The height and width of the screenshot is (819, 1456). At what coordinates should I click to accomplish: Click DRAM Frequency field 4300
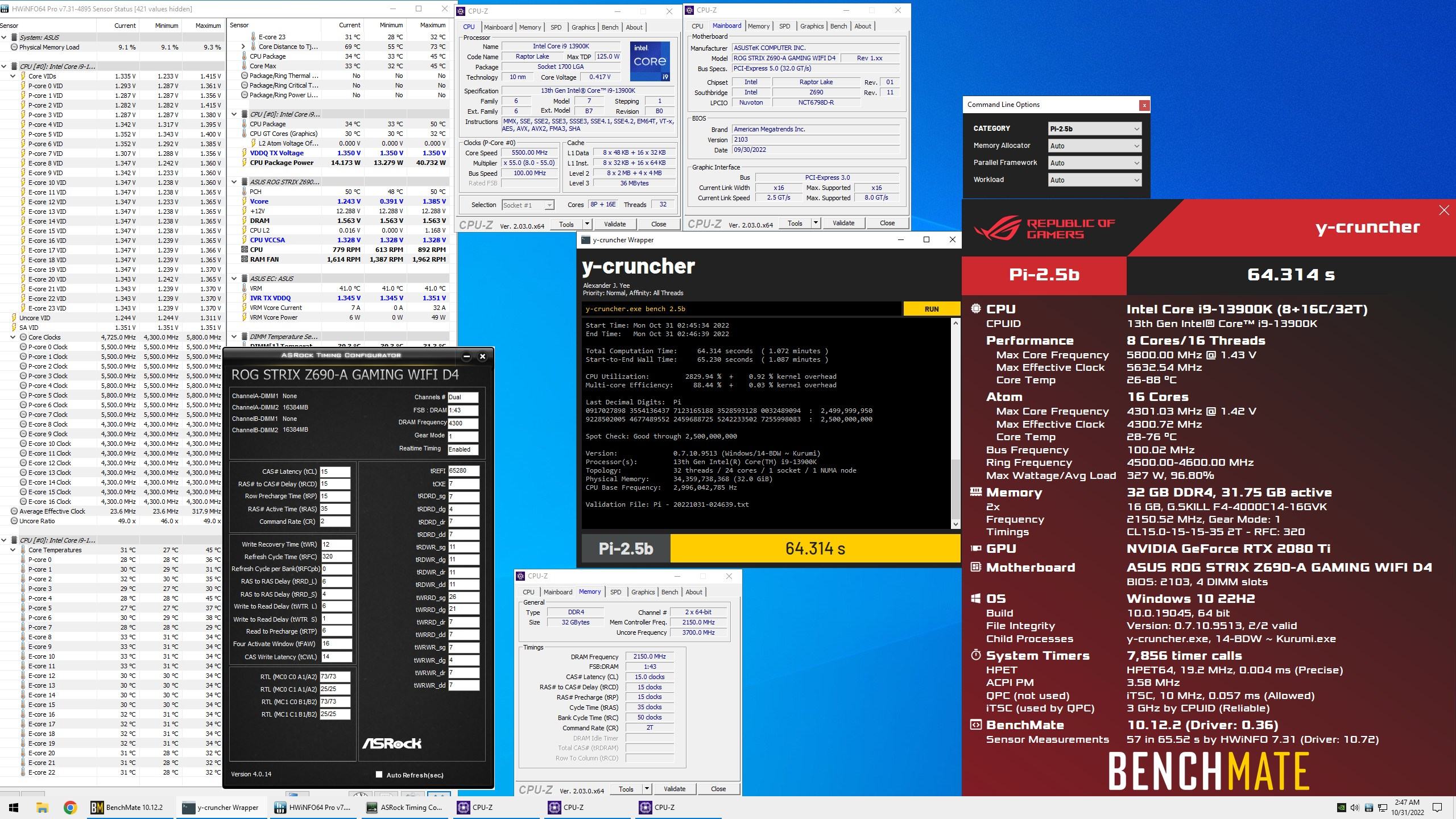point(463,423)
